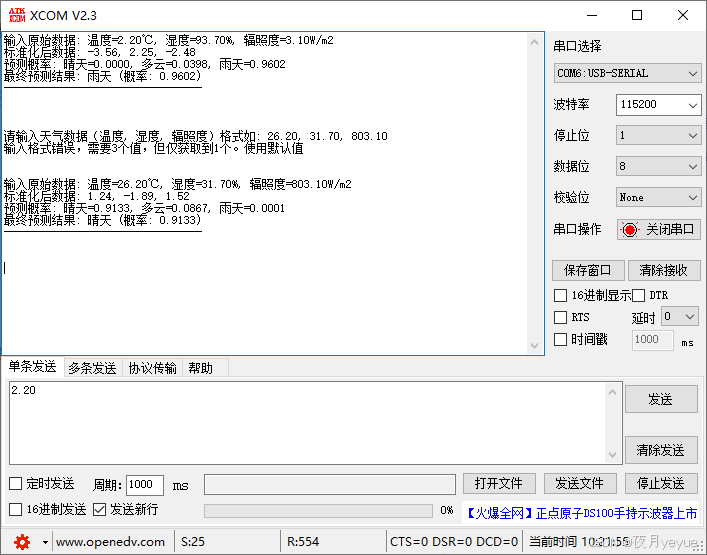Viewport: 707px width, 555px height.
Task: Open the stop bits dropdown showing 1
Action: [x=658, y=135]
